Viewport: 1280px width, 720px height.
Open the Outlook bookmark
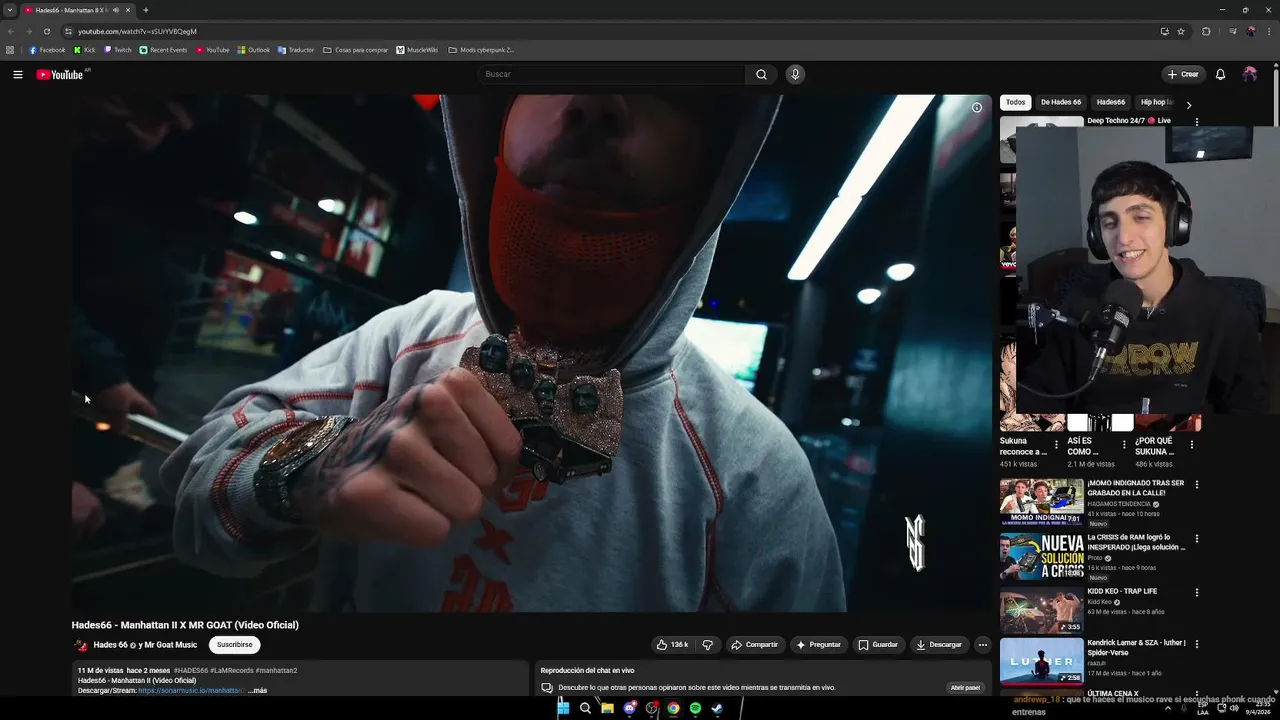click(x=253, y=50)
